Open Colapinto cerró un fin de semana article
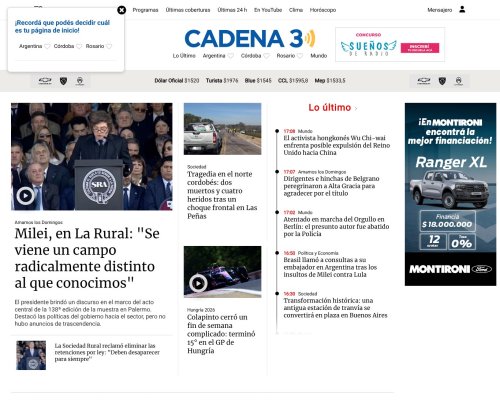This screenshot has width=500, height=400. pos(221,334)
